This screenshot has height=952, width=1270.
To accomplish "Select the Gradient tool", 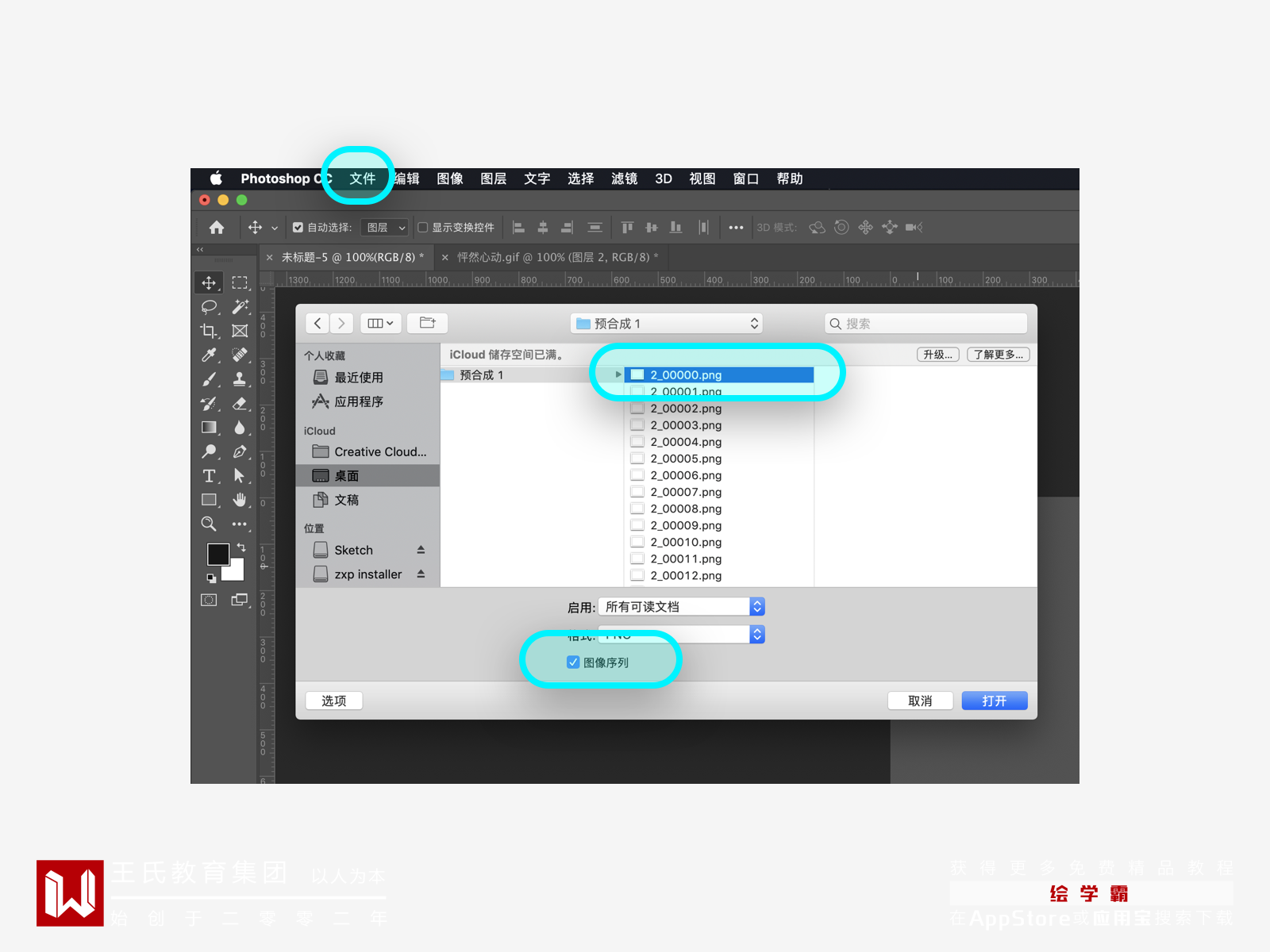I will (x=209, y=428).
